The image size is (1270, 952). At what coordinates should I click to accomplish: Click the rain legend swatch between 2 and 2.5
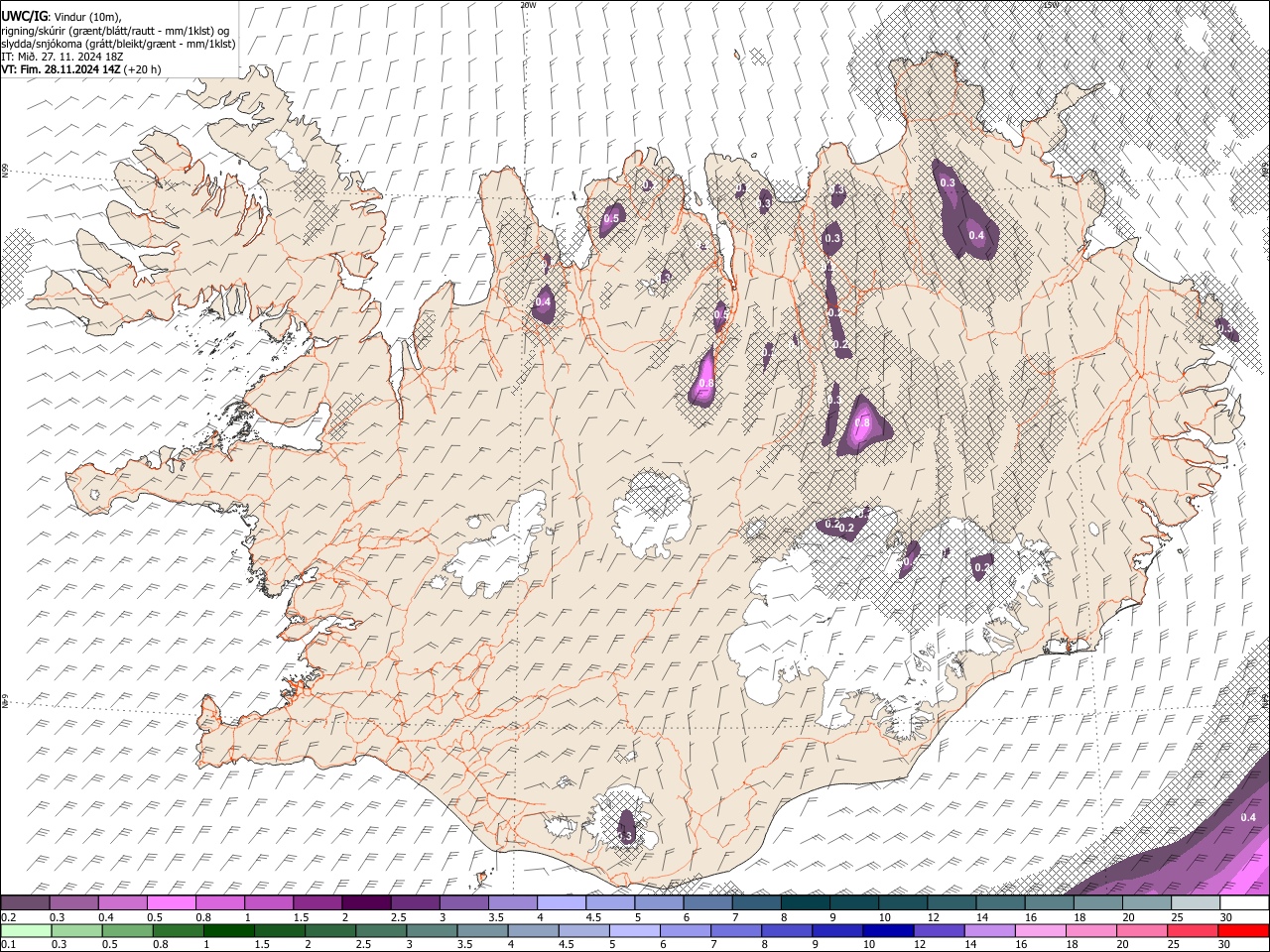click(329, 931)
